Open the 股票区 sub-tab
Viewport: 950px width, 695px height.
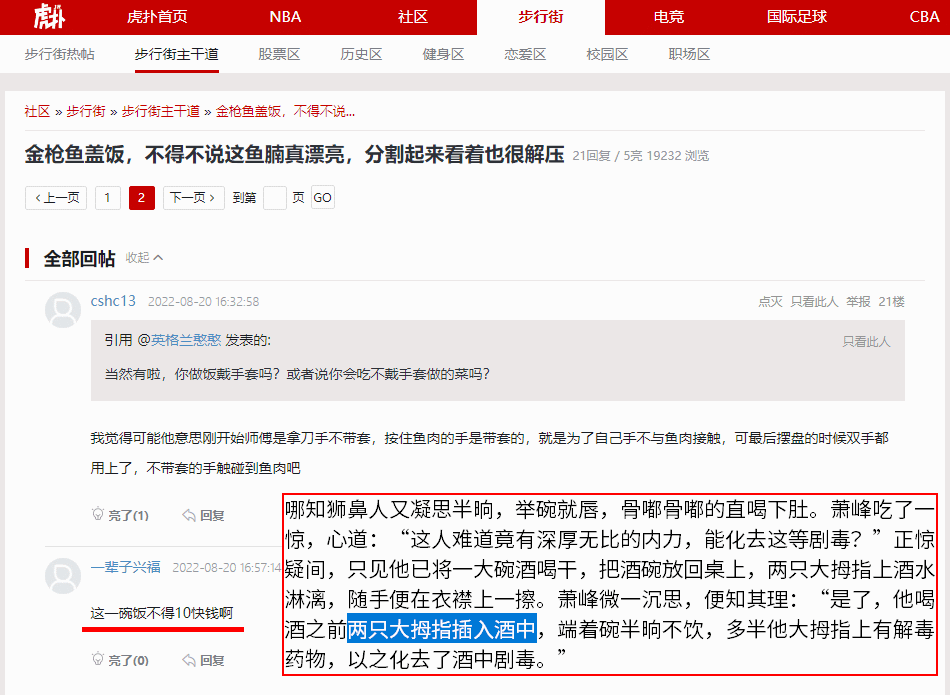[x=279, y=55]
